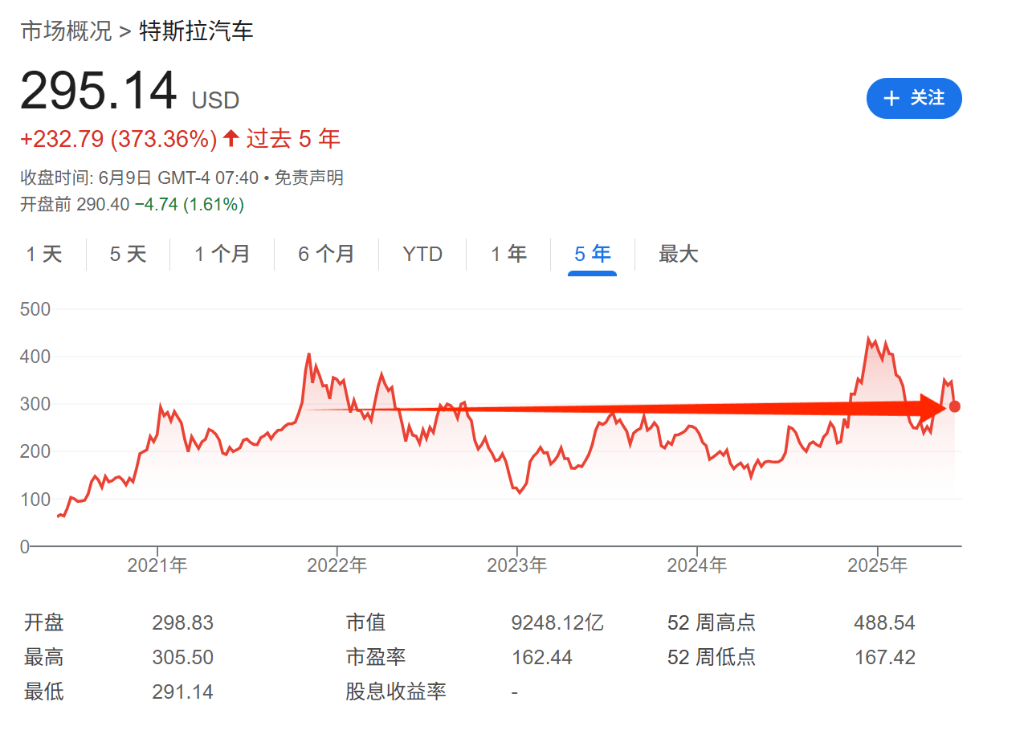Open the YTD chart view
This screenshot has width=1024, height=733.
click(423, 254)
